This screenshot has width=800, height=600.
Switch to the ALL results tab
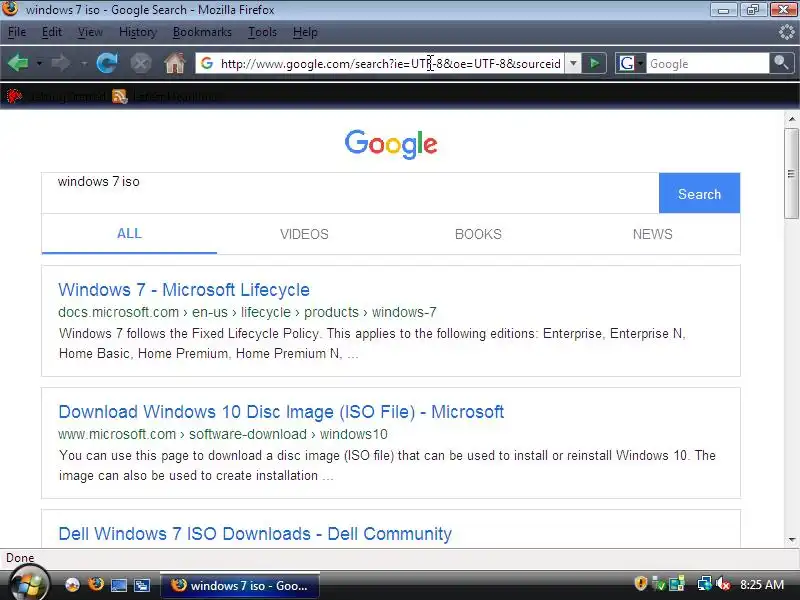point(129,234)
